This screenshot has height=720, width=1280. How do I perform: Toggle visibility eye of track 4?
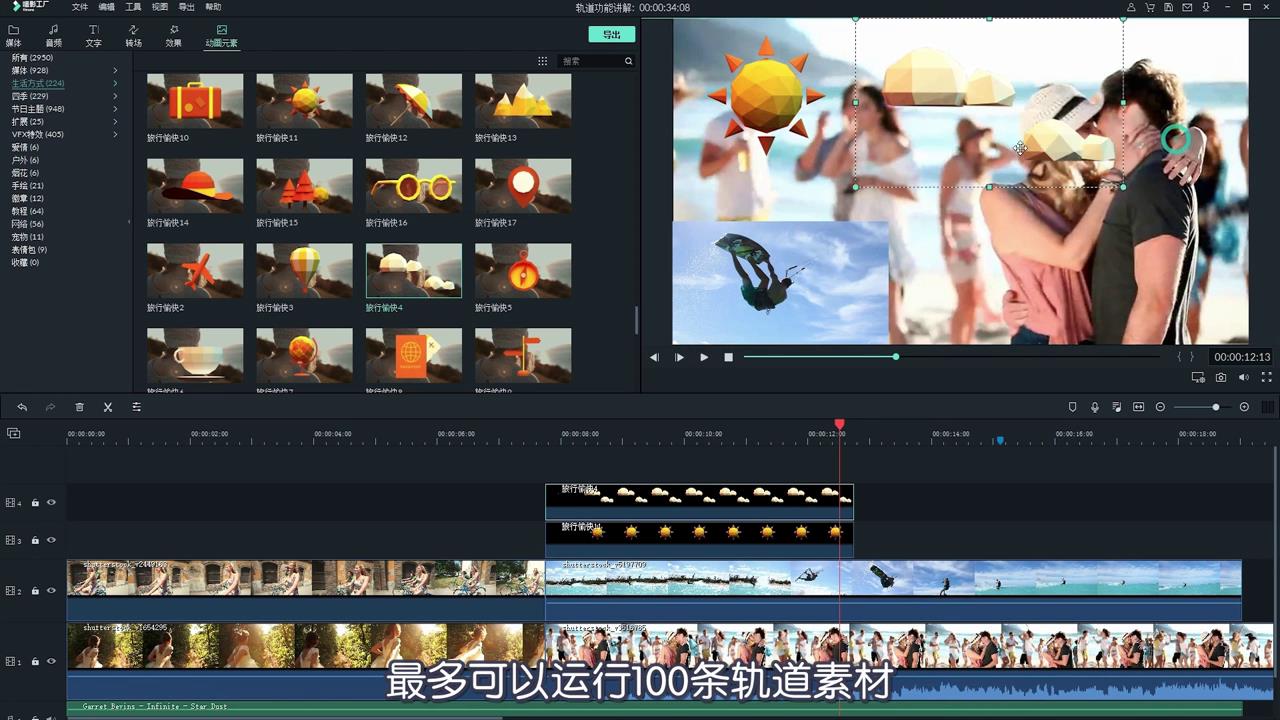[51, 503]
